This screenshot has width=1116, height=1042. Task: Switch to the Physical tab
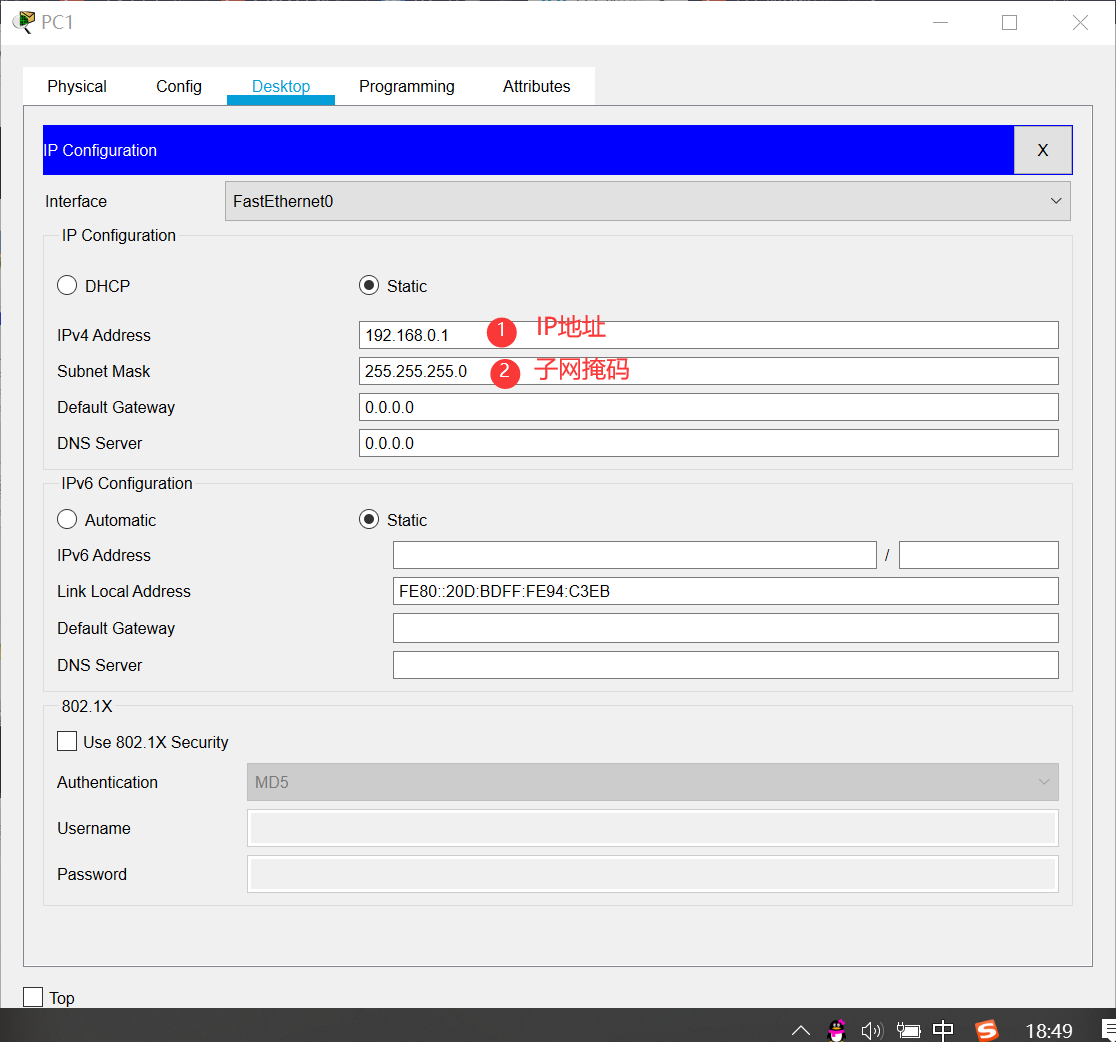point(76,86)
